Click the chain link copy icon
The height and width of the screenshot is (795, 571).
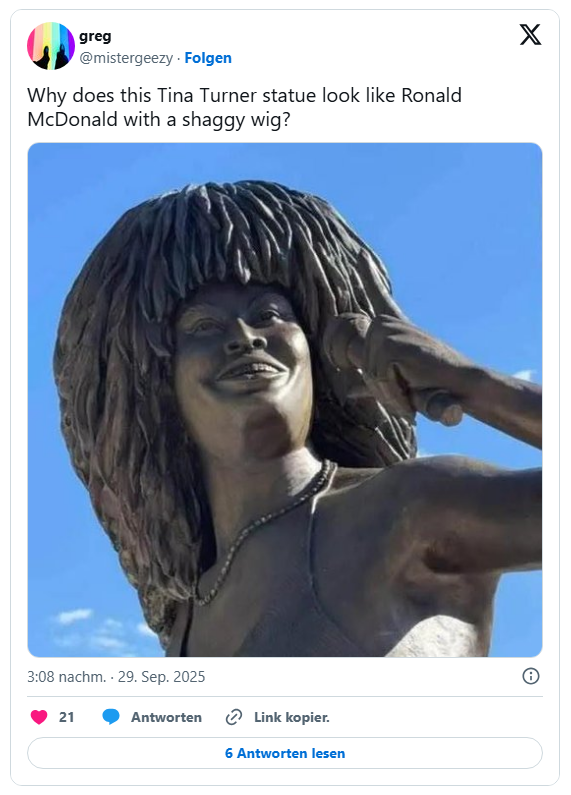[234, 717]
